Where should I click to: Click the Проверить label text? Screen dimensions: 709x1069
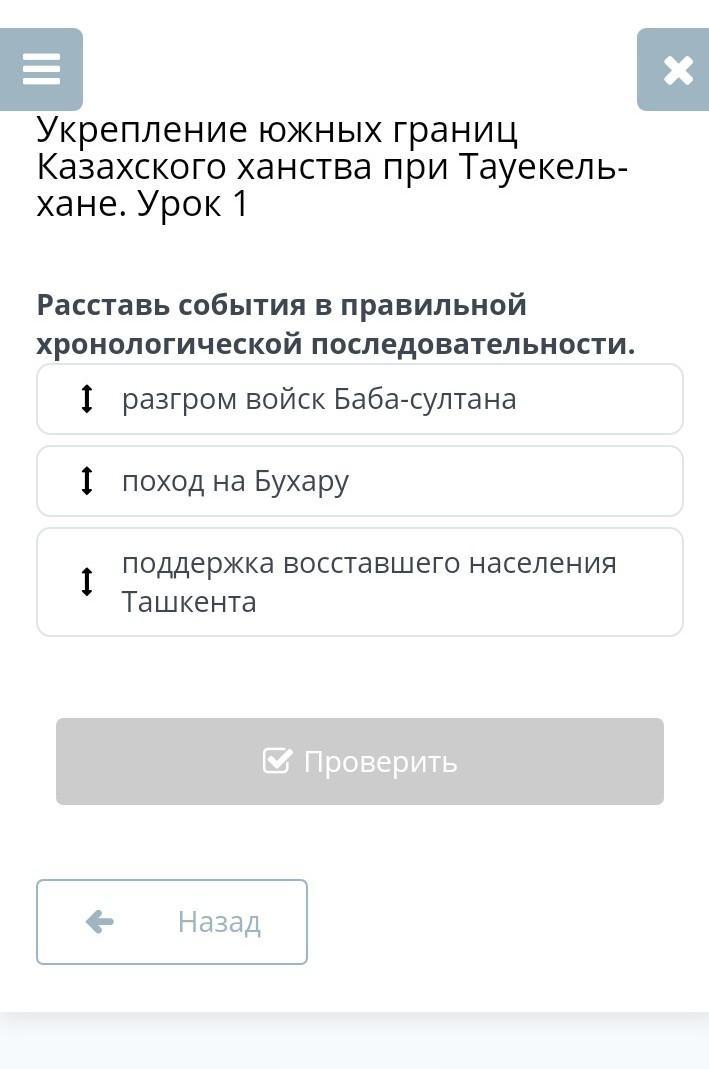tap(380, 762)
